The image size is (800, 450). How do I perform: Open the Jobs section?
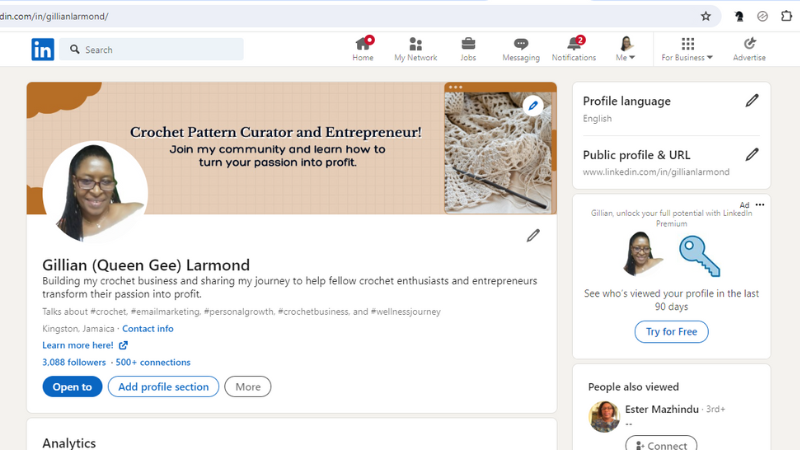(x=468, y=49)
